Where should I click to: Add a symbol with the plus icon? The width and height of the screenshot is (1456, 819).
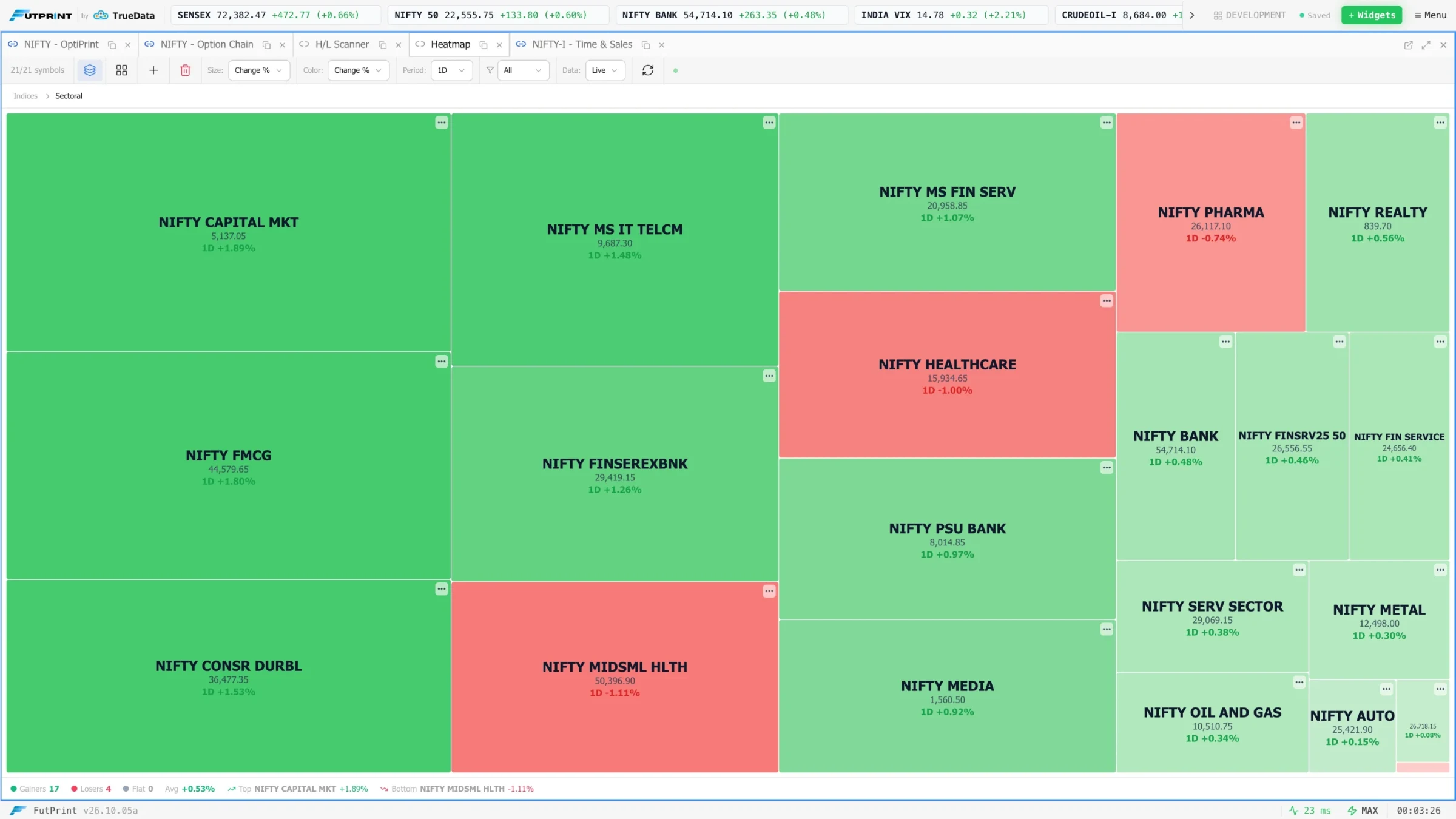[x=153, y=70]
